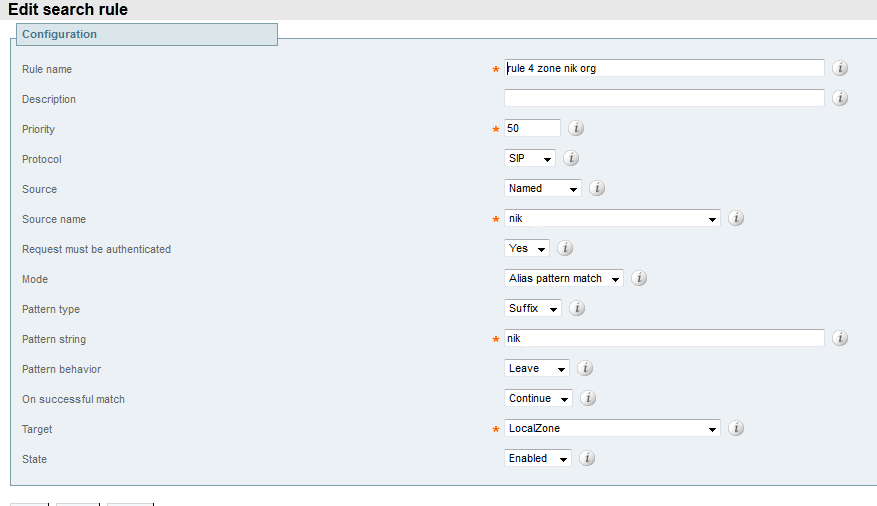Click the info icon beside Description
Image resolution: width=877 pixels, height=506 pixels.
840,98
